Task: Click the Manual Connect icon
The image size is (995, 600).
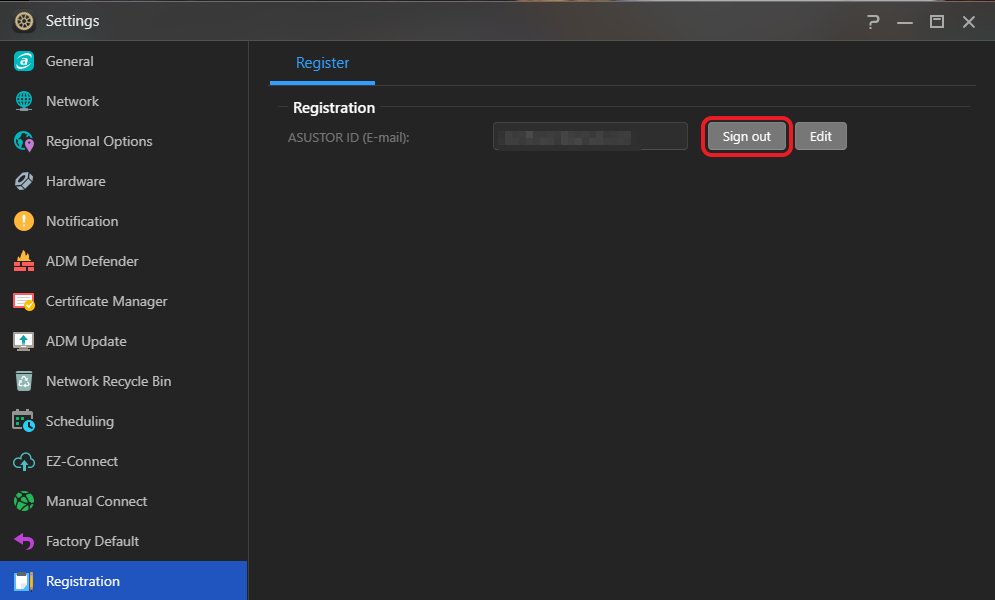Action: pos(24,501)
